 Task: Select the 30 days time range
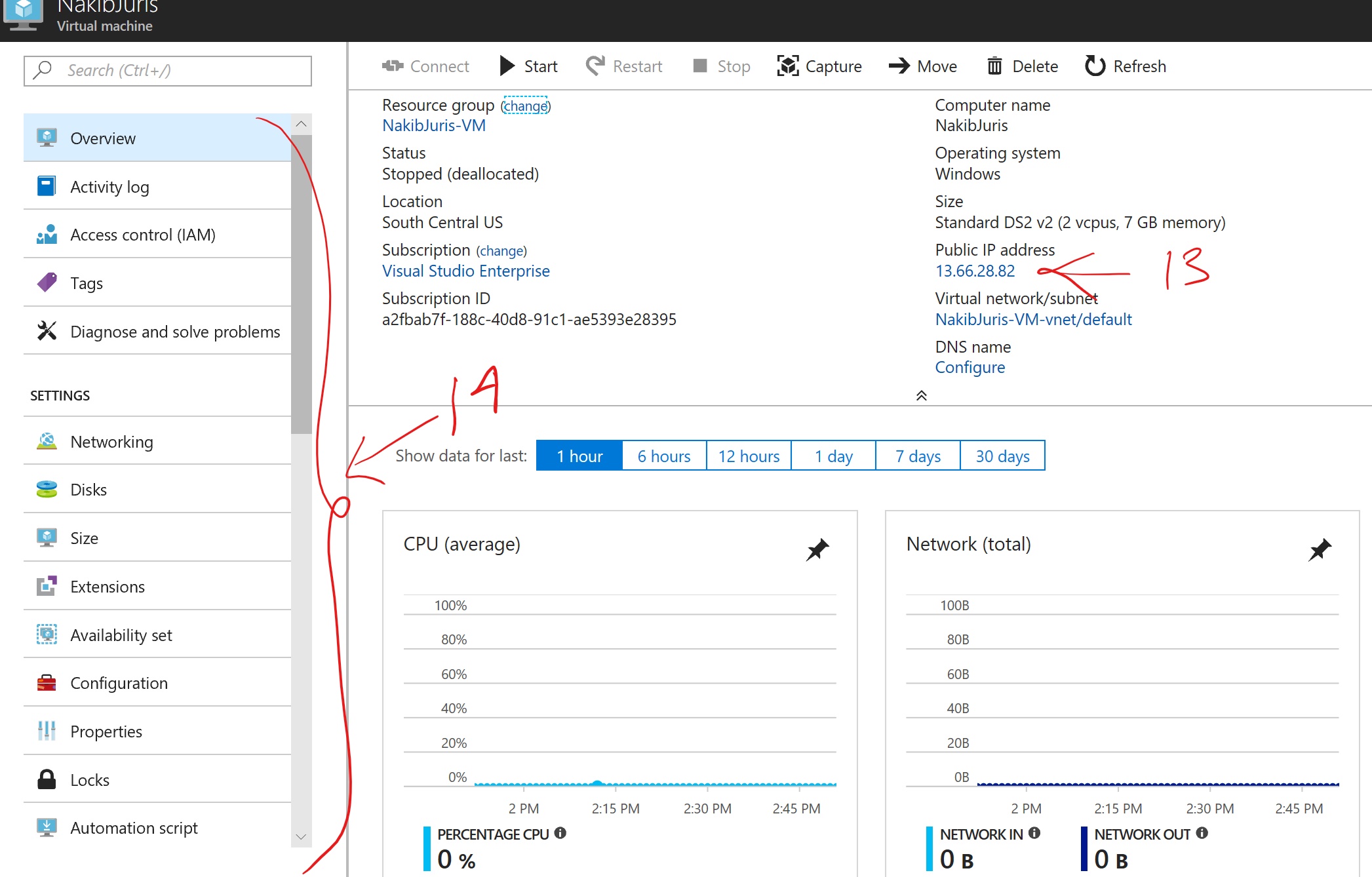point(1002,456)
